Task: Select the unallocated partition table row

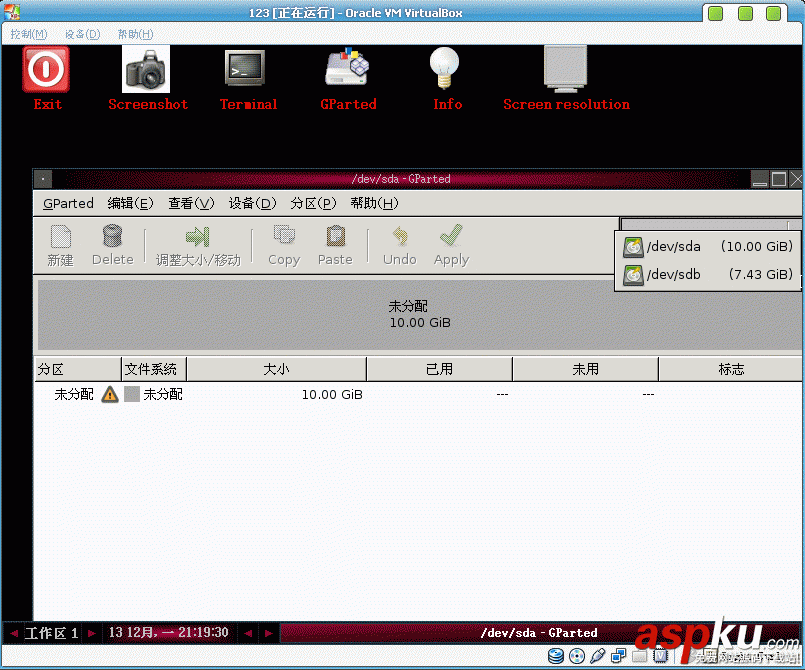Action: click(417, 394)
